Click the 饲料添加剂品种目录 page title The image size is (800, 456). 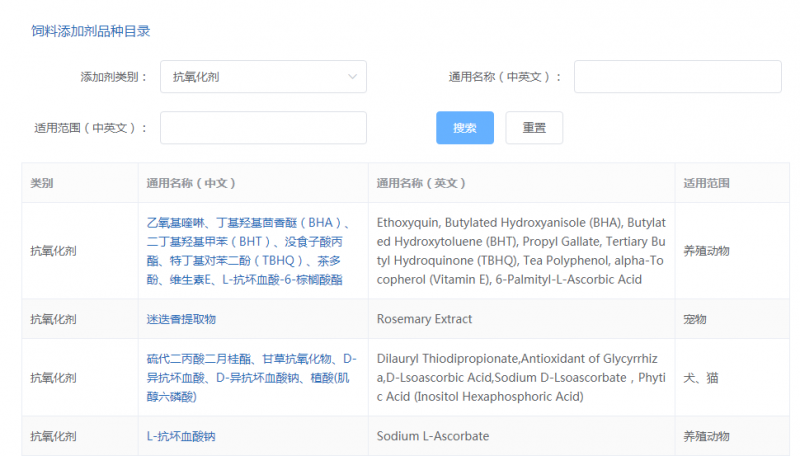90,31
